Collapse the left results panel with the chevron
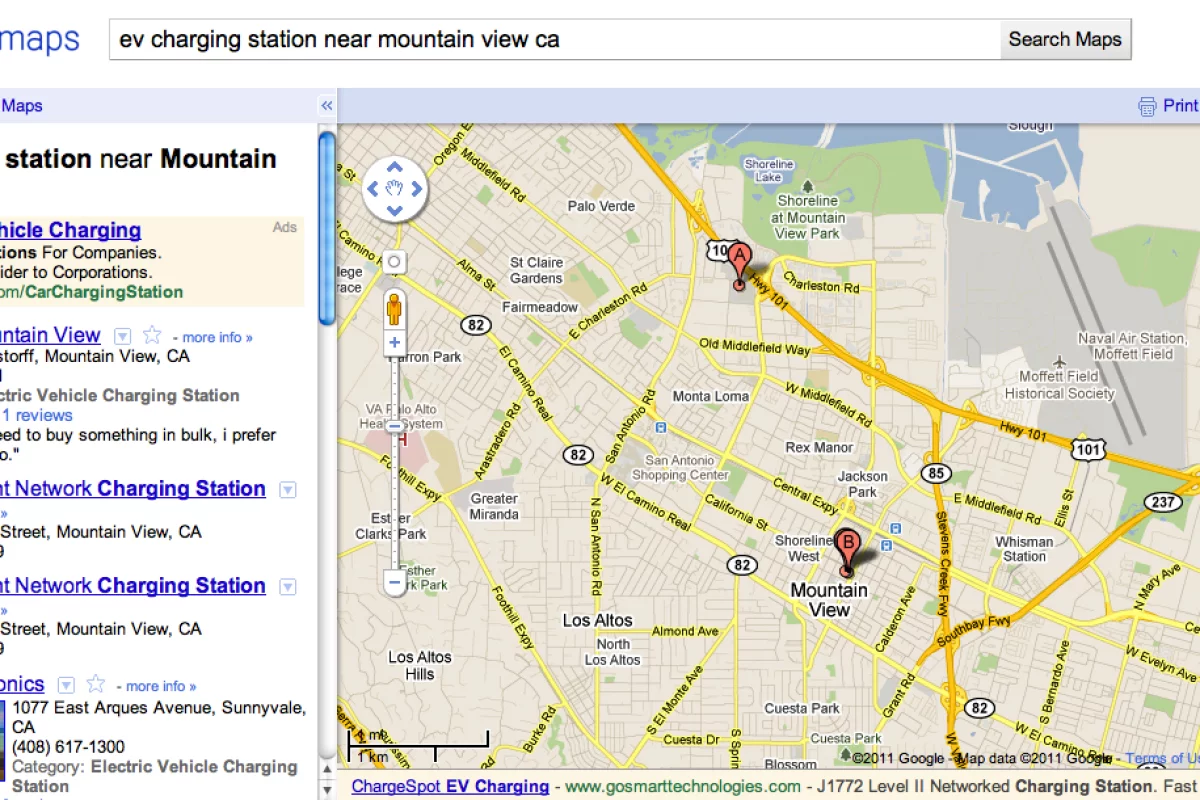This screenshot has width=1200, height=800. [x=326, y=104]
